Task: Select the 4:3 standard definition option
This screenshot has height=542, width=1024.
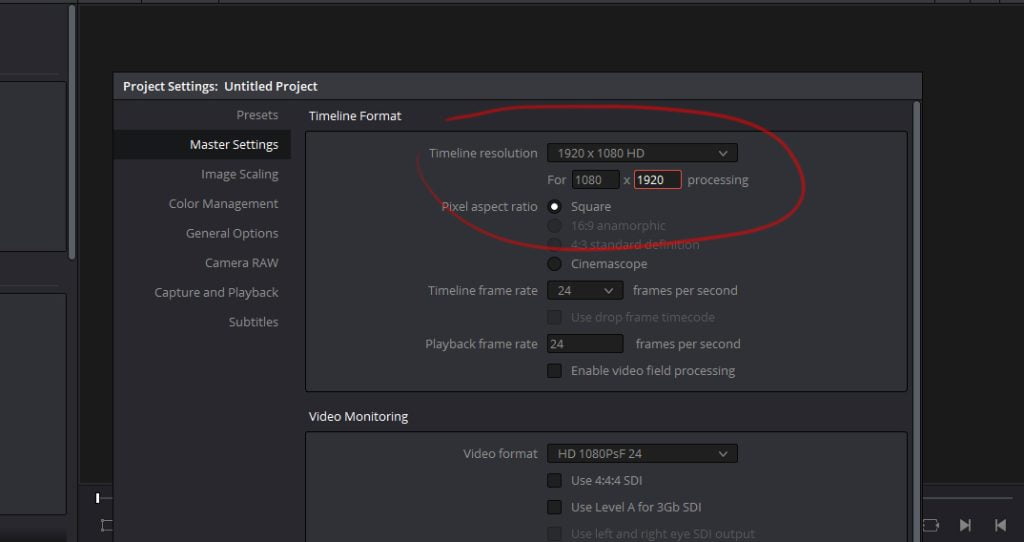Action: [554, 244]
